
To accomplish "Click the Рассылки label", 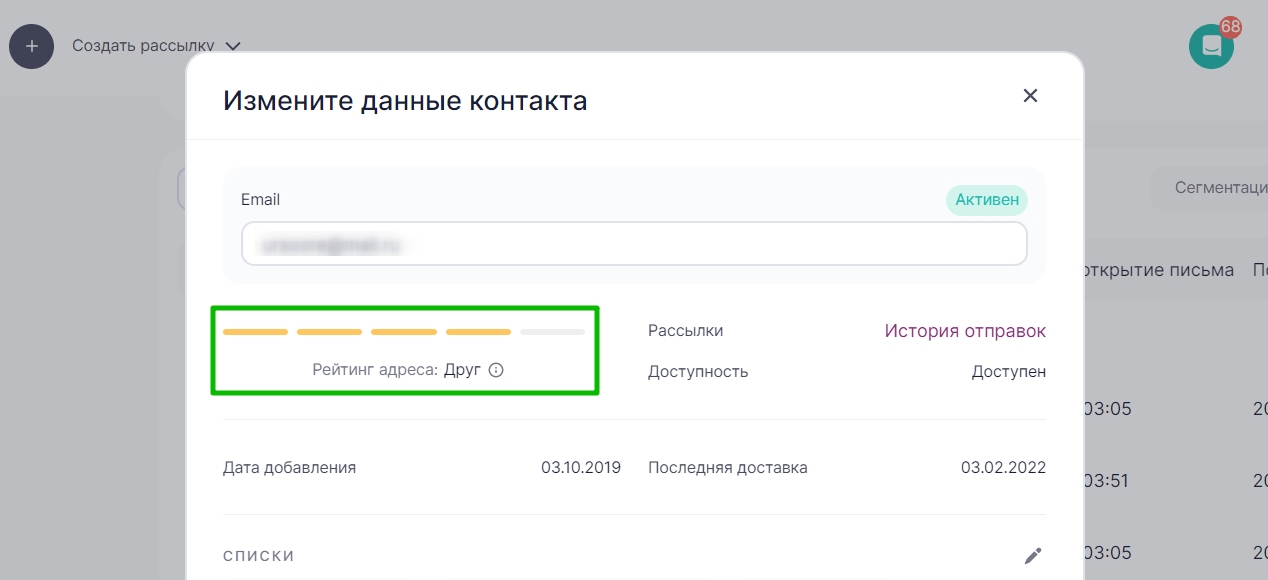I will pyautogui.click(x=685, y=331).
